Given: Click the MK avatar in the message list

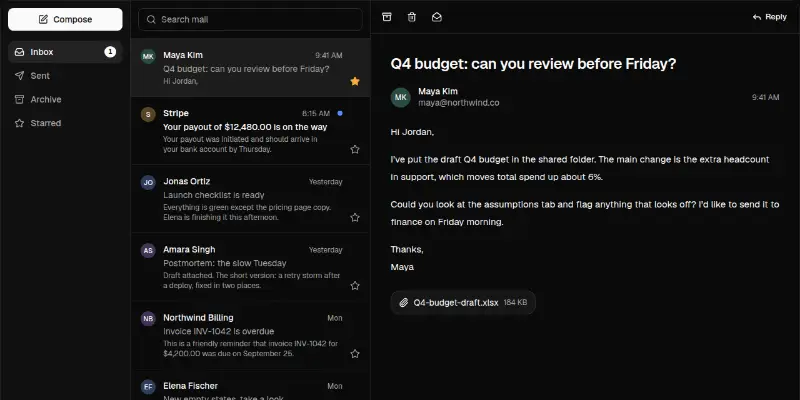Looking at the screenshot, I should pyautogui.click(x=148, y=56).
